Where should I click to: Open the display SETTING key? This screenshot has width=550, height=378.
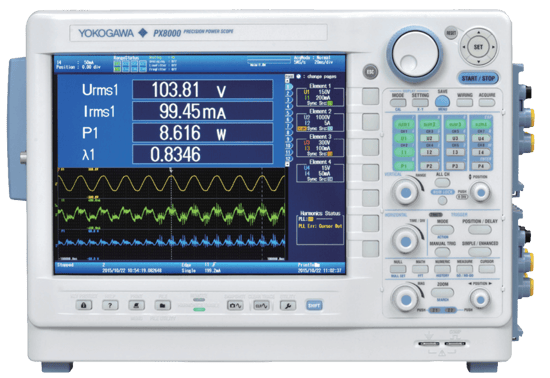[420, 103]
